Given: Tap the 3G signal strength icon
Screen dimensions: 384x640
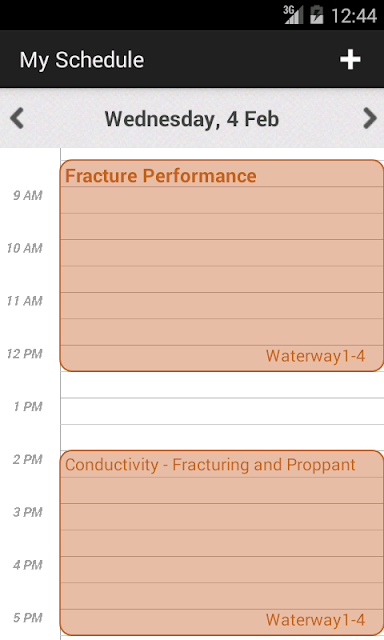Looking at the screenshot, I should 293,16.
